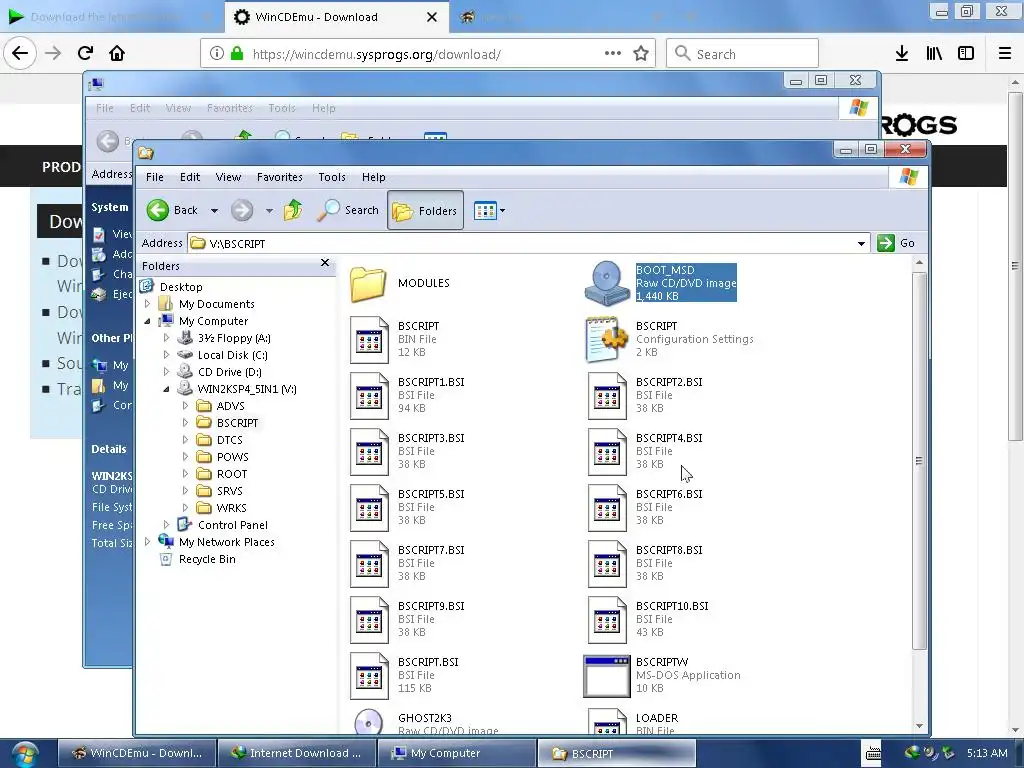Select the BSCRIPT1.BSI file icon
This screenshot has width=1024, height=768.
(x=369, y=396)
